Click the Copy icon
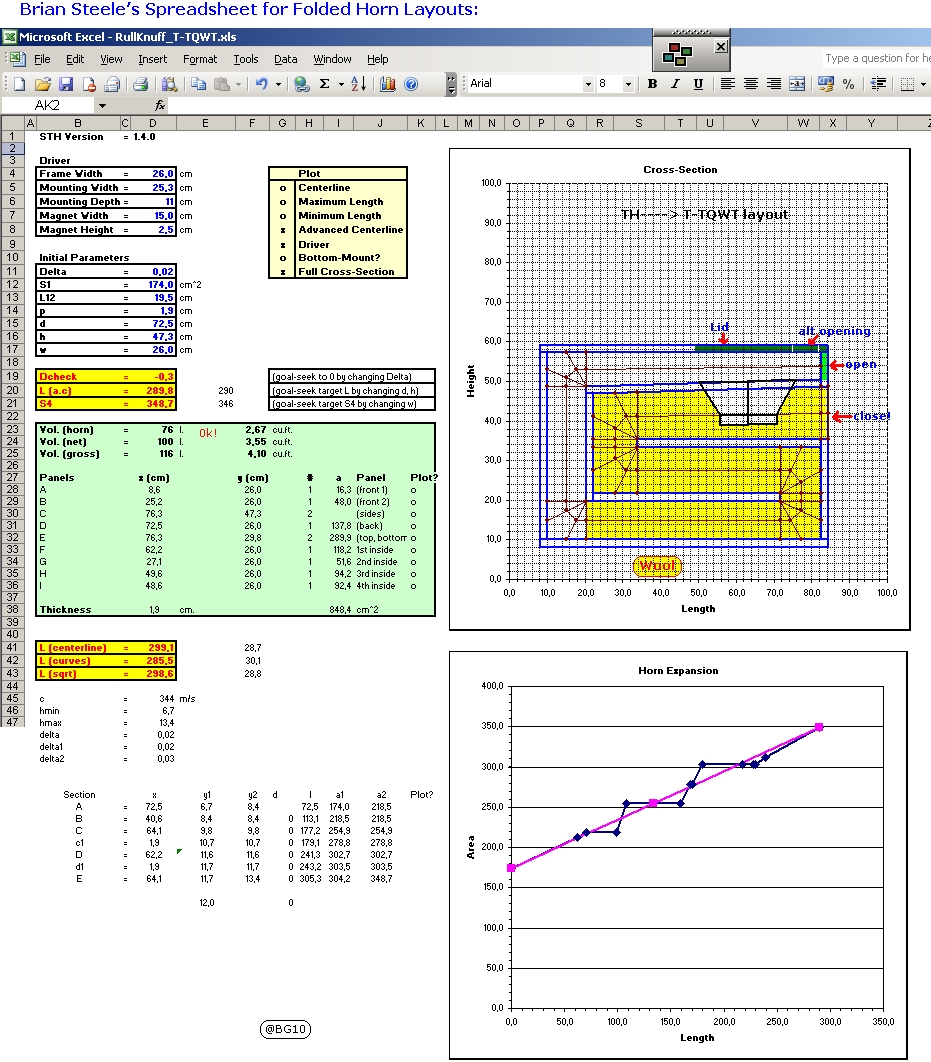 [x=198, y=84]
